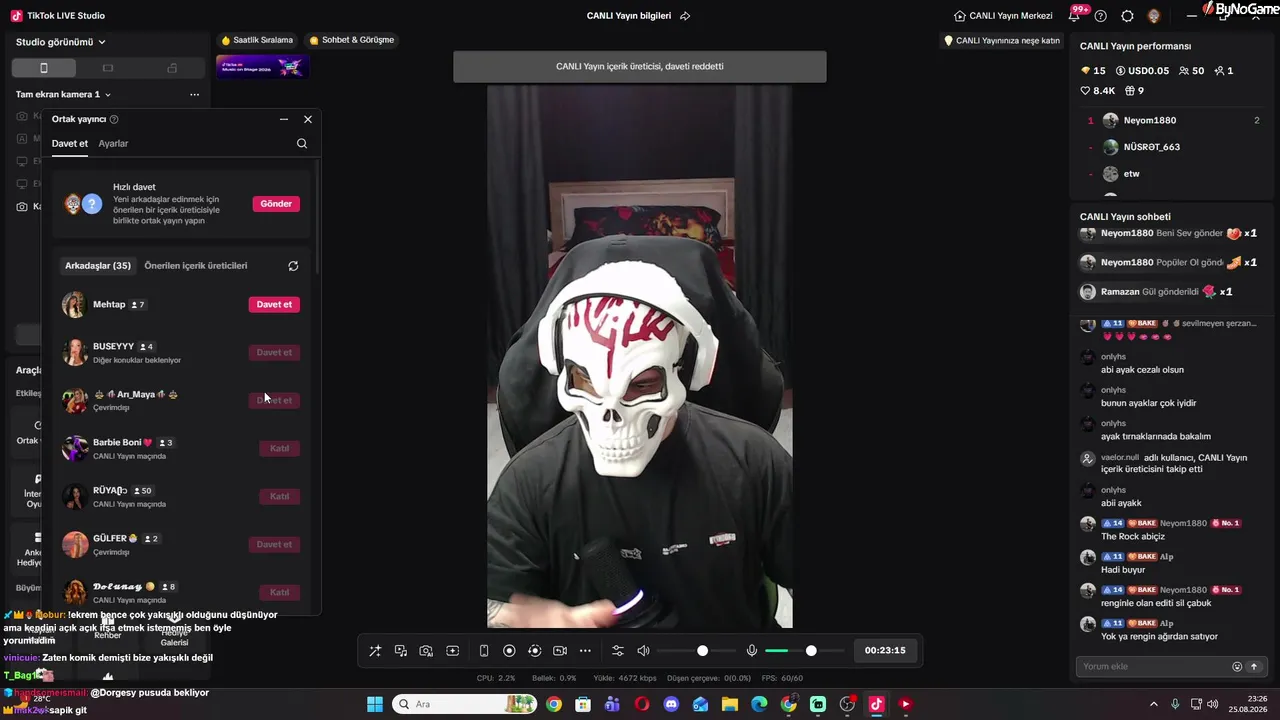
Task: Toggle the lock layout option
Action: [172, 68]
